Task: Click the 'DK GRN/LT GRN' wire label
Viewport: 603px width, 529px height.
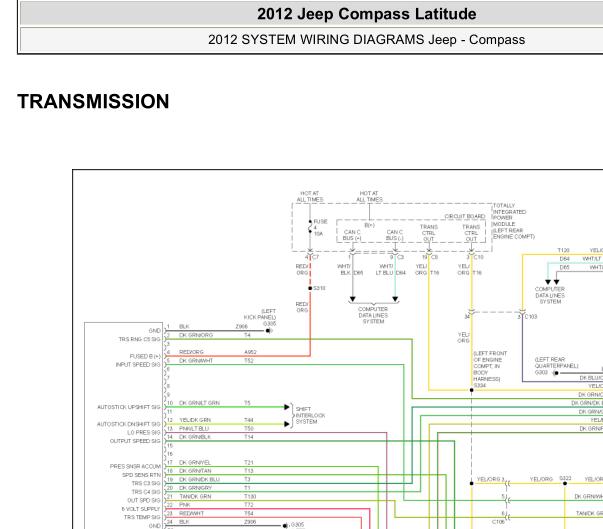Action: tap(199, 403)
